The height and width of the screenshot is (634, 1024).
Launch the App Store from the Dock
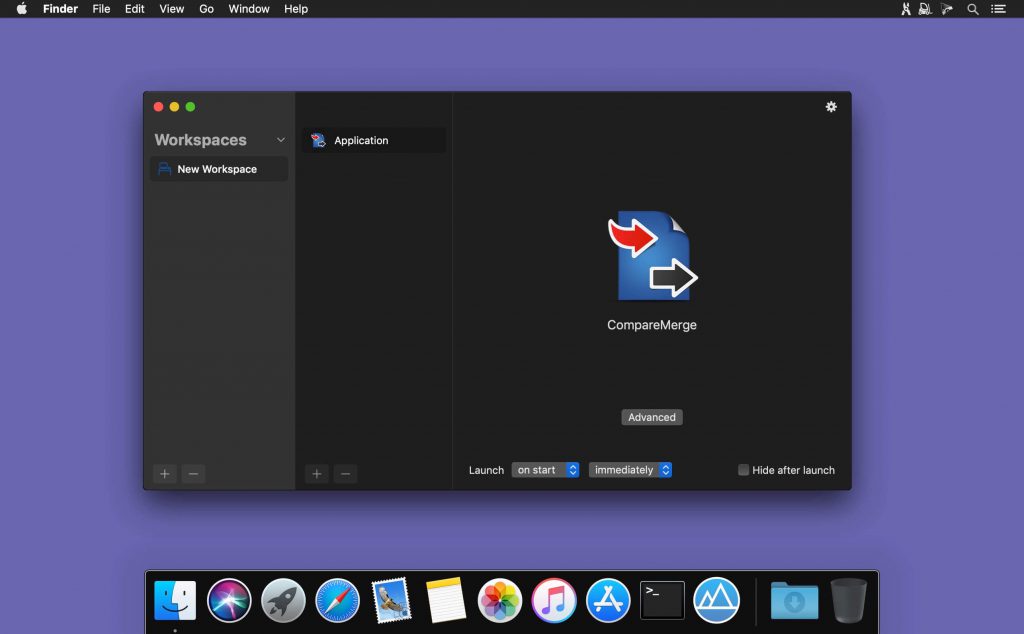pyautogui.click(x=608, y=601)
